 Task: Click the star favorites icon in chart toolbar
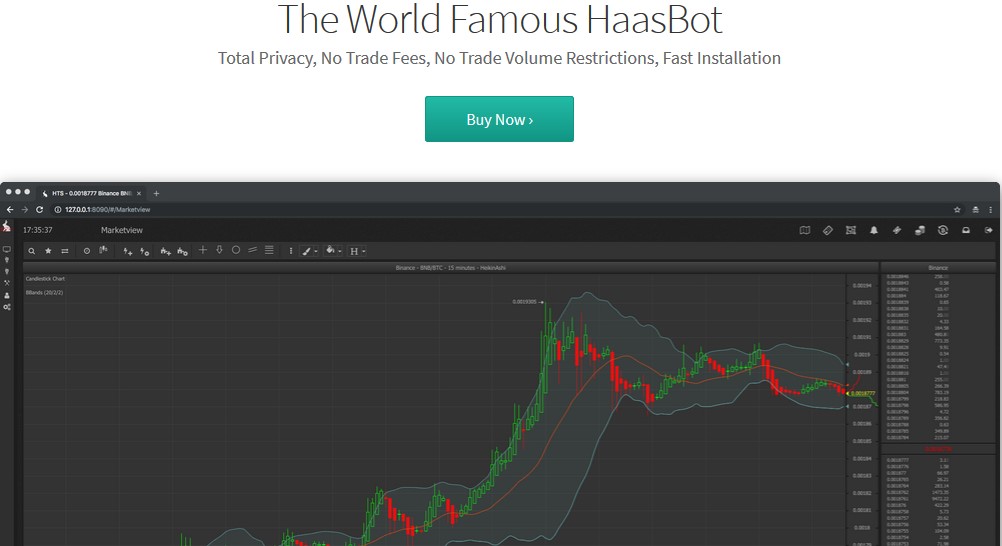[48, 251]
